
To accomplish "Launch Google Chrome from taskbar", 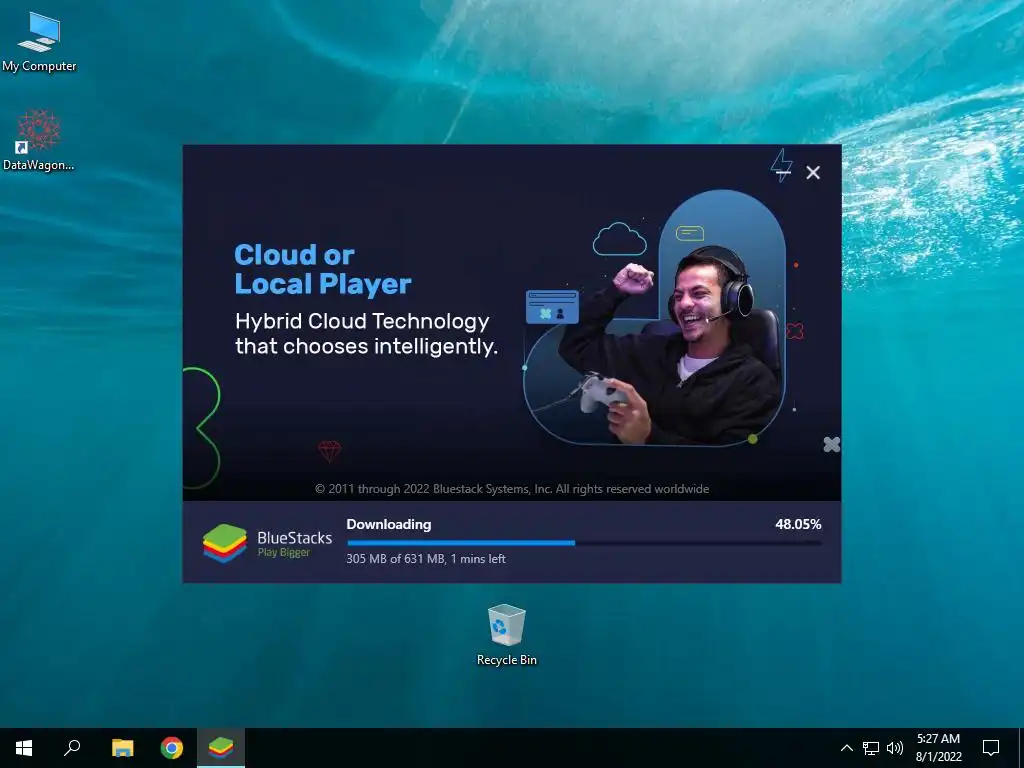I will 172,748.
